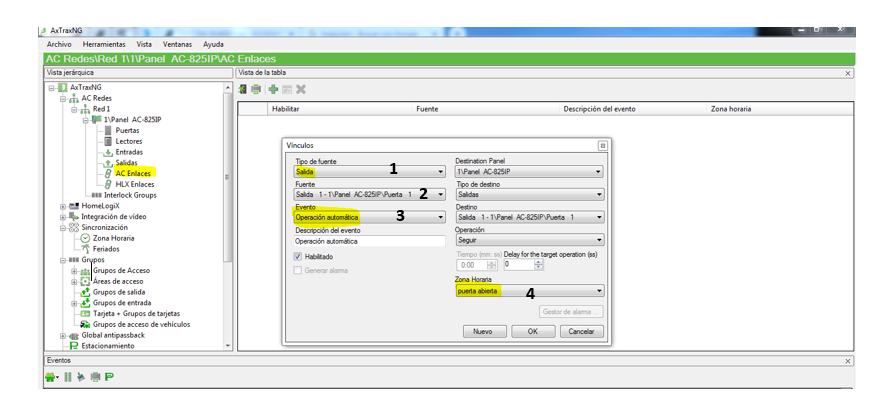Click the green P icon in Eventos toolbar

click(109, 377)
